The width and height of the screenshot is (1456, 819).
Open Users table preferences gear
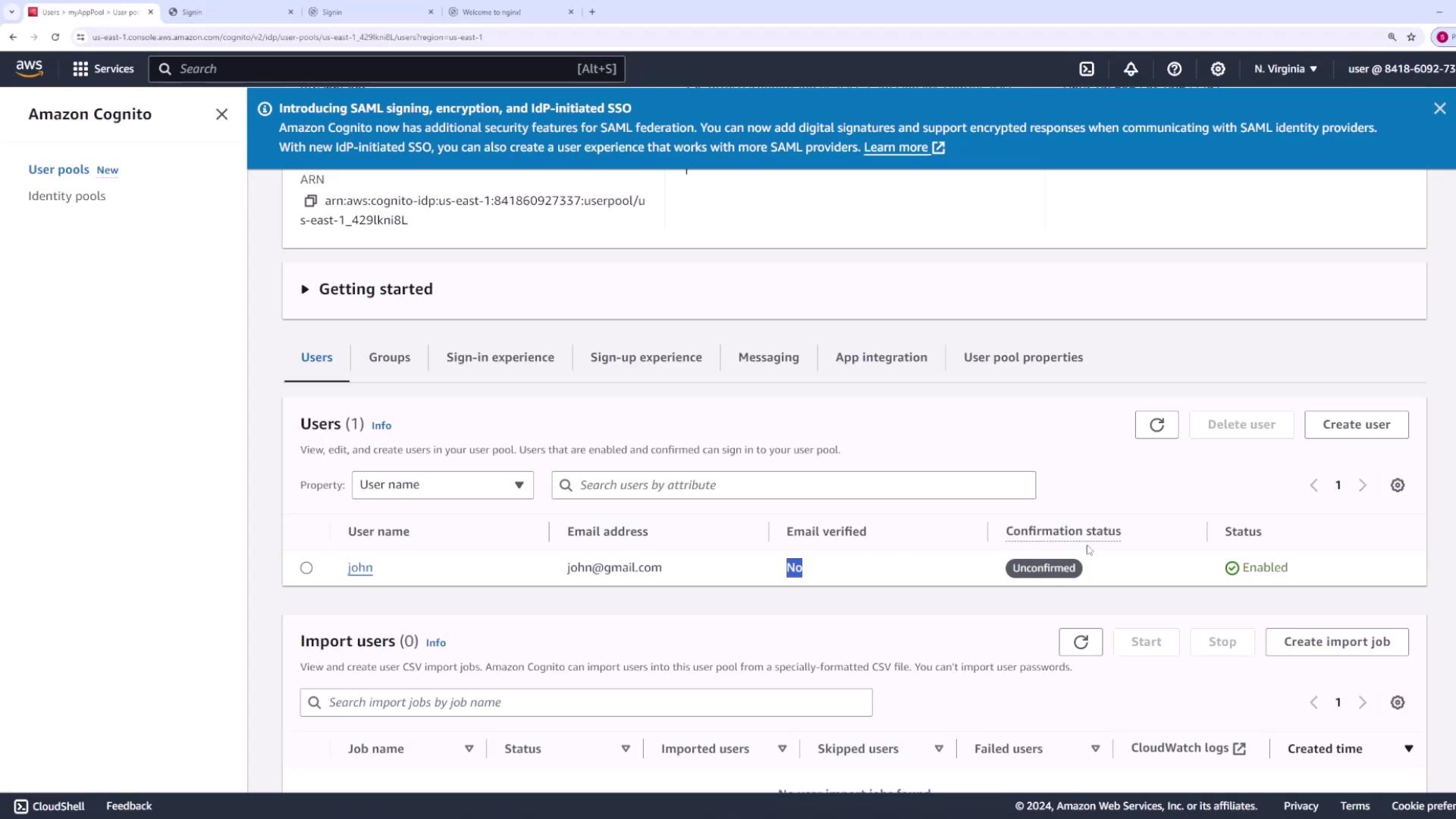pyautogui.click(x=1397, y=485)
